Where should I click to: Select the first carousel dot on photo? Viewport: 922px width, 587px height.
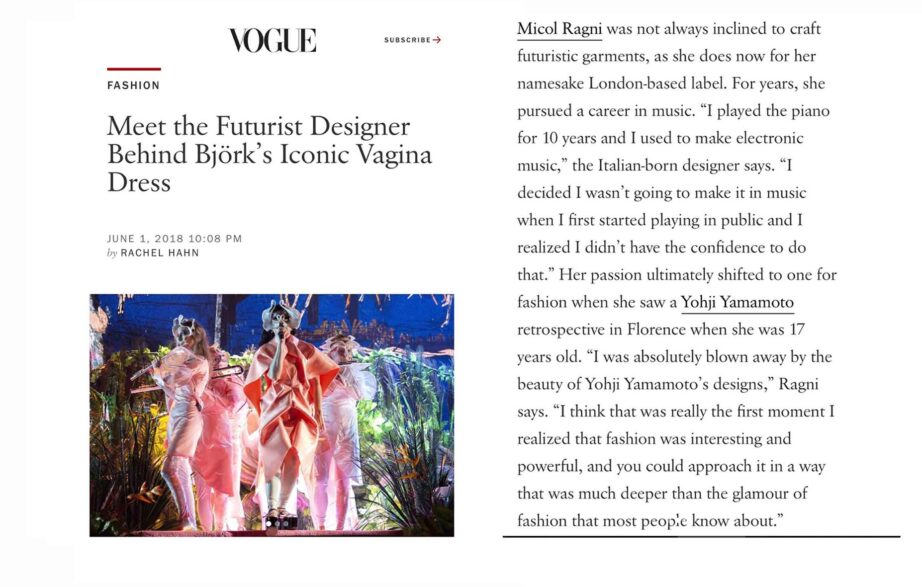[x=269, y=523]
